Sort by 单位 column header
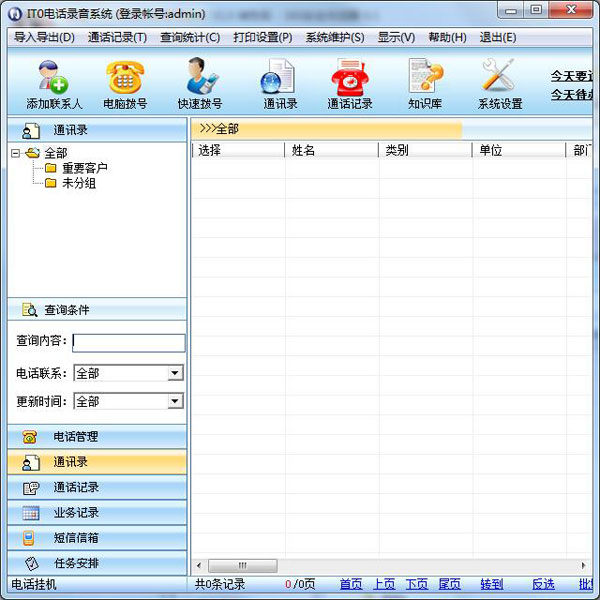Image resolution: width=600 pixels, height=600 pixels. (x=519, y=150)
